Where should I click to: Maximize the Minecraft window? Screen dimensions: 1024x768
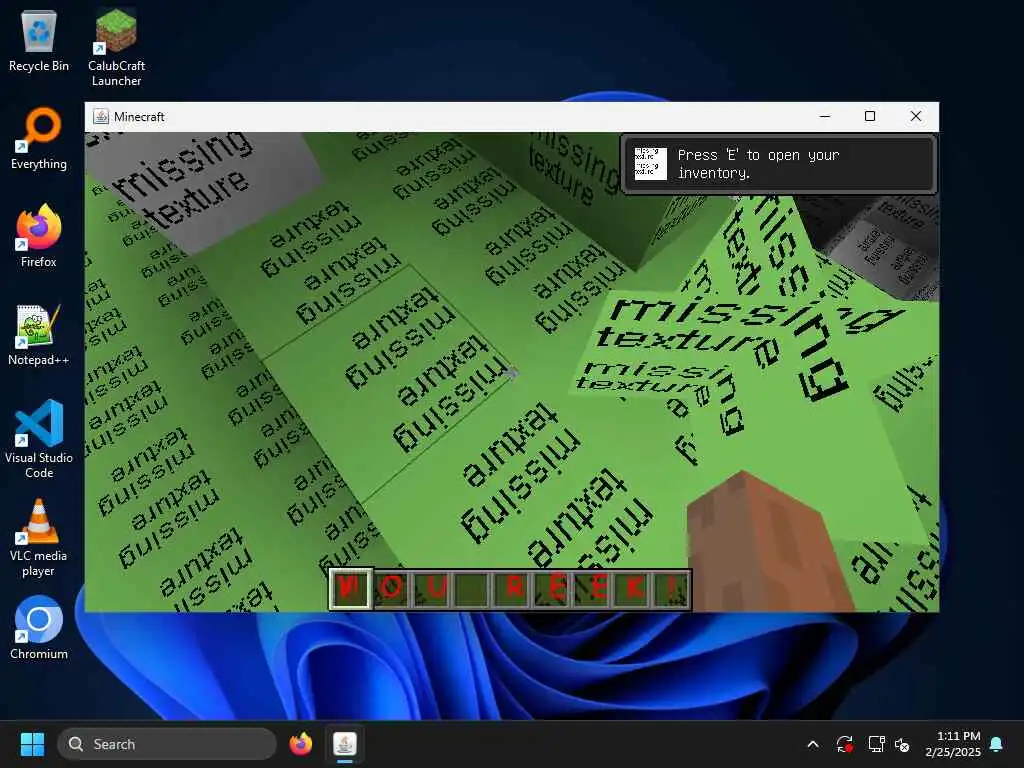click(x=870, y=116)
